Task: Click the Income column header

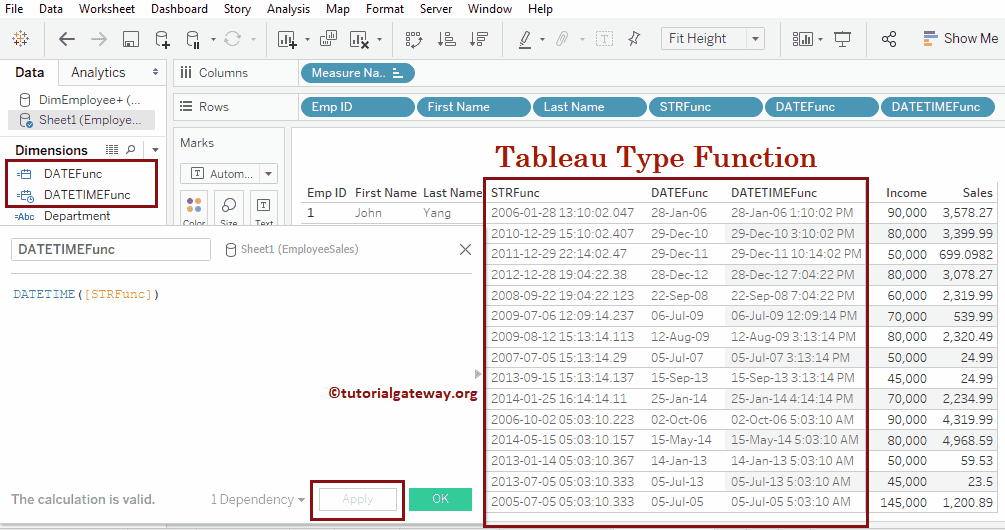Action: (906, 193)
